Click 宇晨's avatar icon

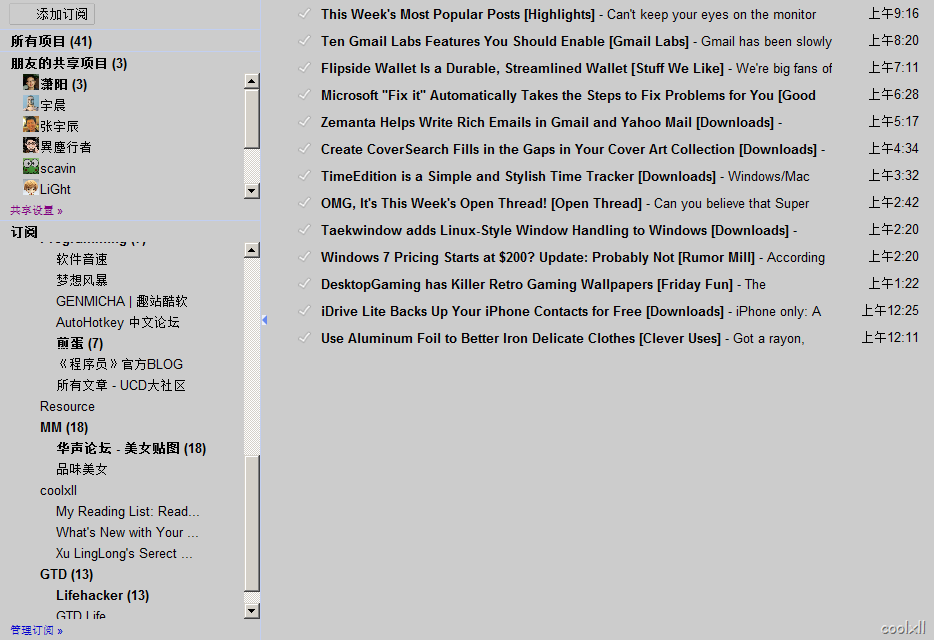click(31, 104)
